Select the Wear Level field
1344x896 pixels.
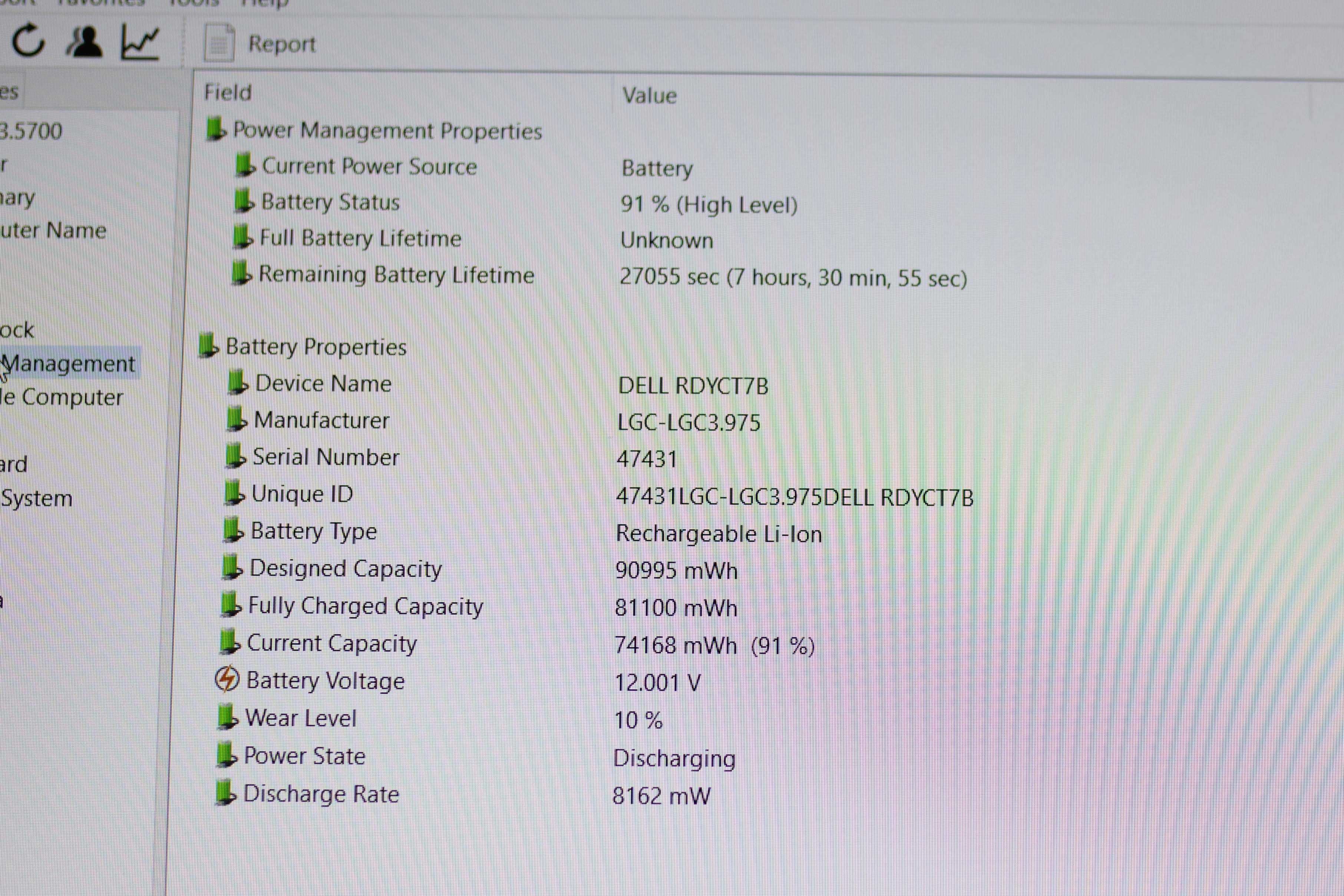tap(301, 718)
